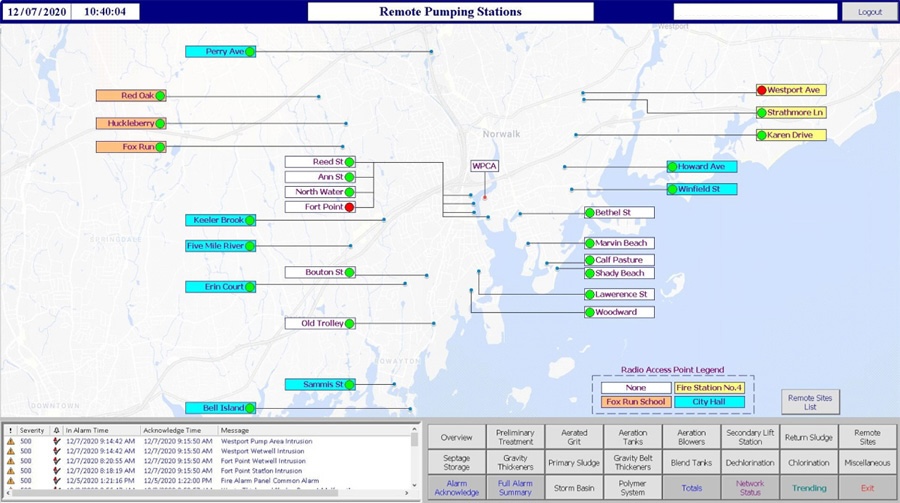Screen dimensions: 900x503
Task: Open the Chlorination screen
Action: (x=809, y=463)
